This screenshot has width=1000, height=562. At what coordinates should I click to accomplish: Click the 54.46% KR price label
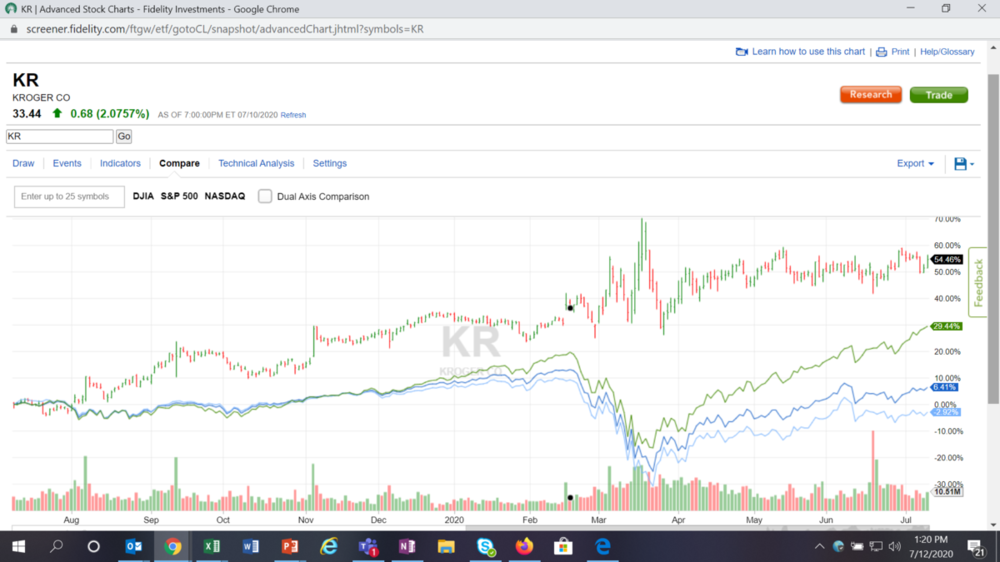[x=946, y=260]
